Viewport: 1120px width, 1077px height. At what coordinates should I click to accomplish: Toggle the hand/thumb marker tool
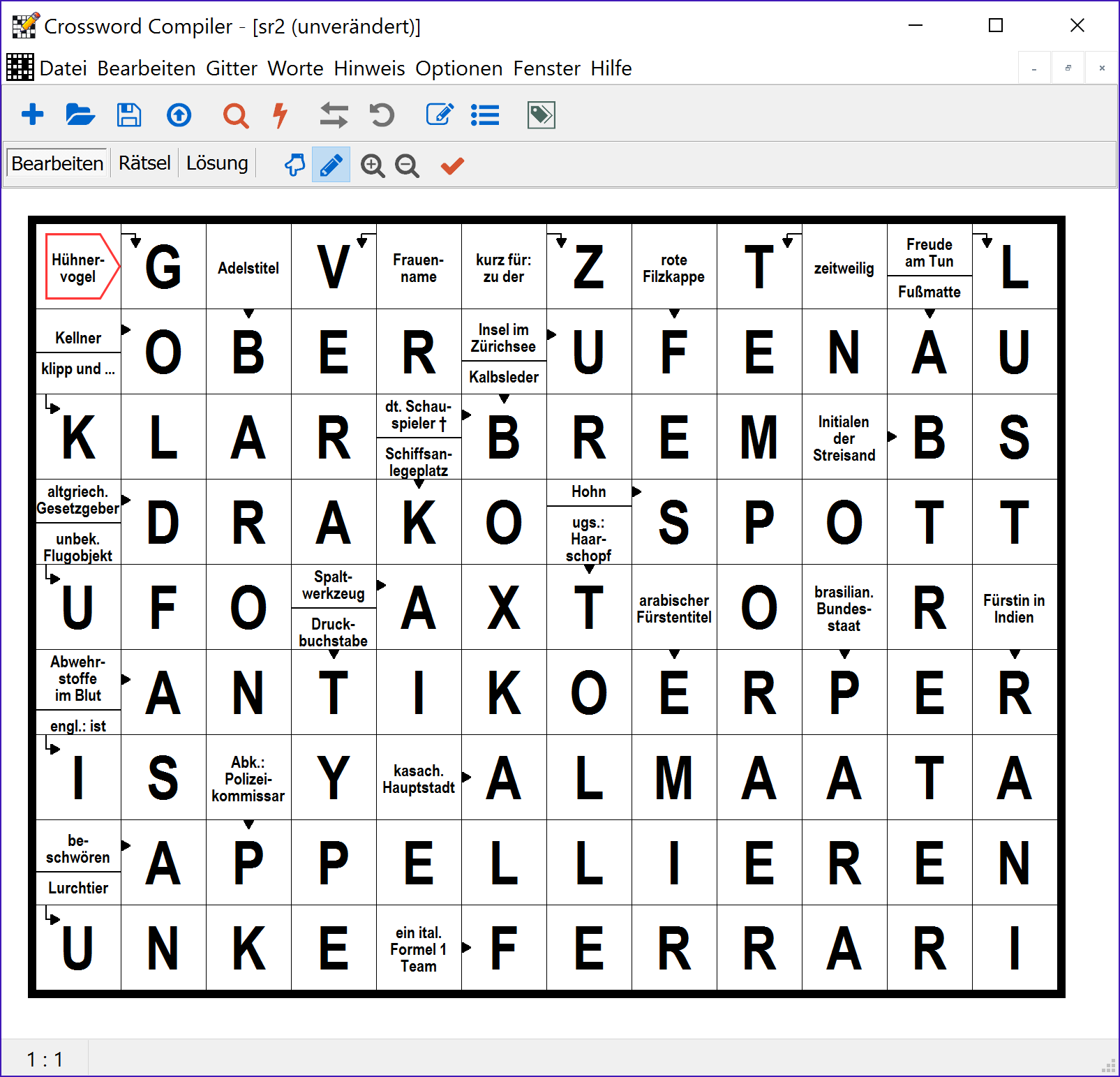tap(294, 164)
